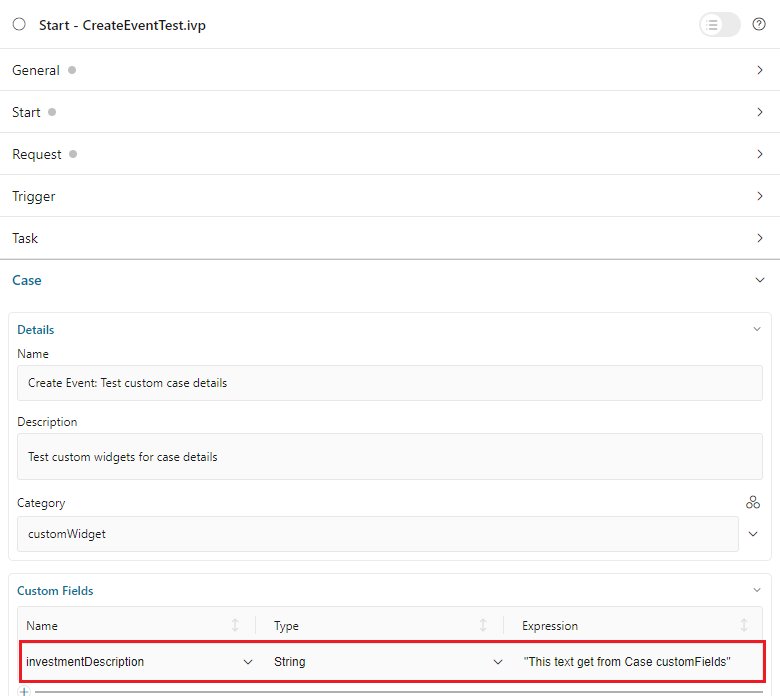Add a new custom field row
The width and height of the screenshot is (780, 696).
24,691
